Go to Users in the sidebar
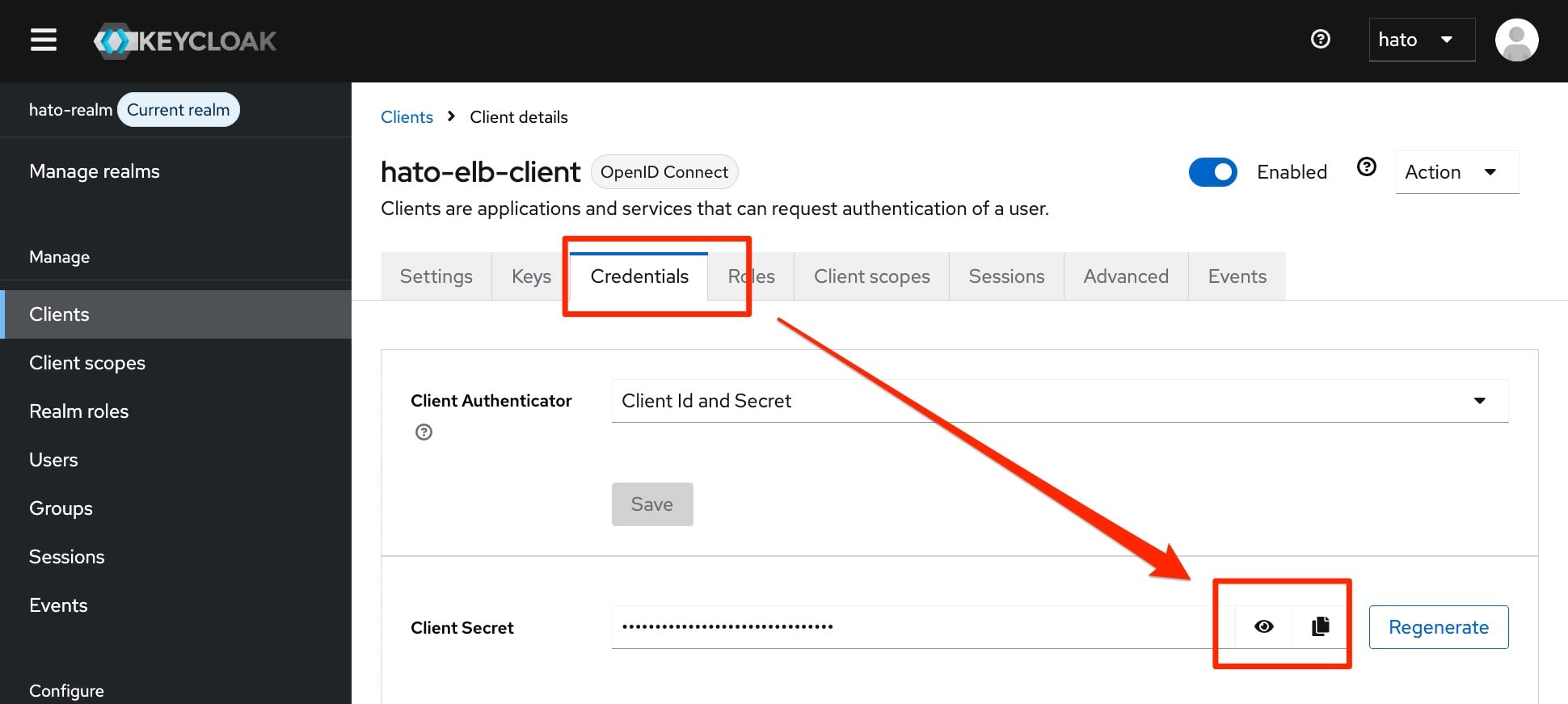The width and height of the screenshot is (1568, 704). coord(175,460)
